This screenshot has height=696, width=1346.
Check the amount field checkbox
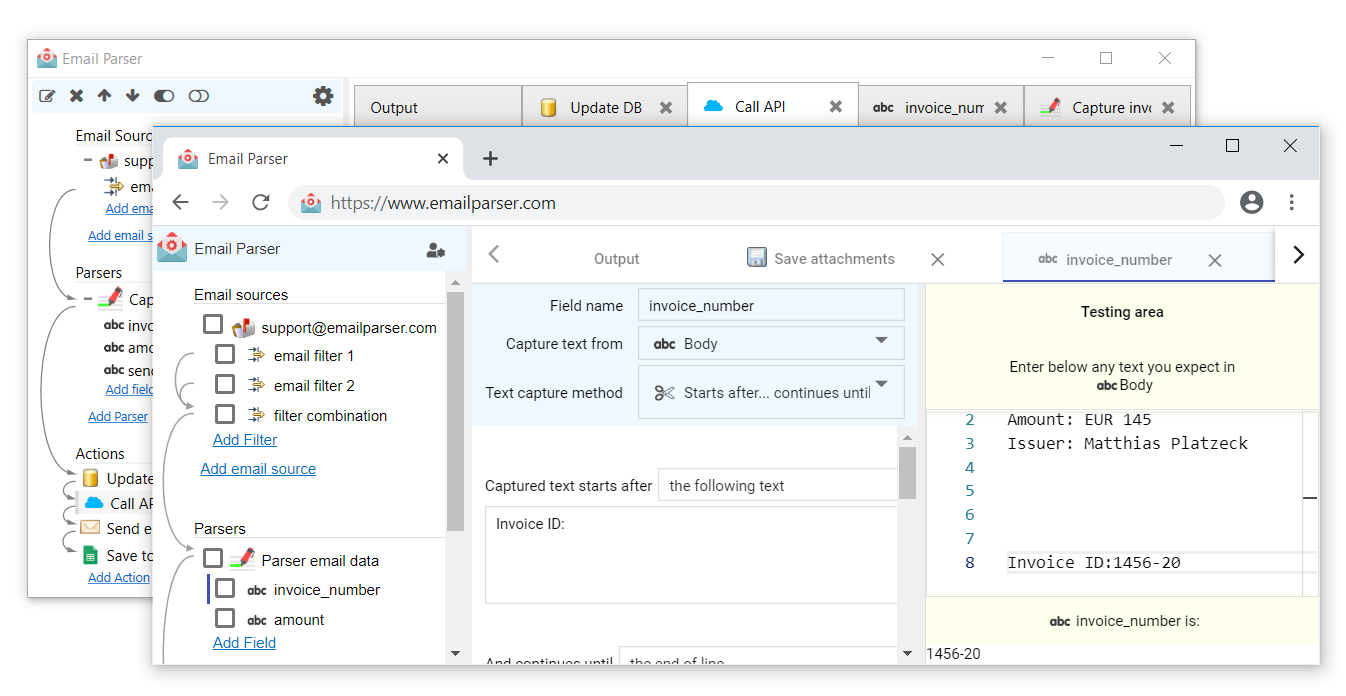[225, 618]
